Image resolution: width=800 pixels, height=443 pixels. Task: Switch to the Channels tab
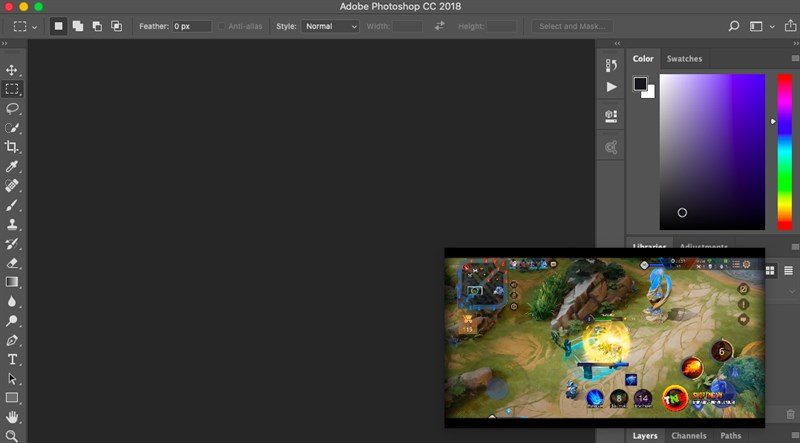click(688, 436)
